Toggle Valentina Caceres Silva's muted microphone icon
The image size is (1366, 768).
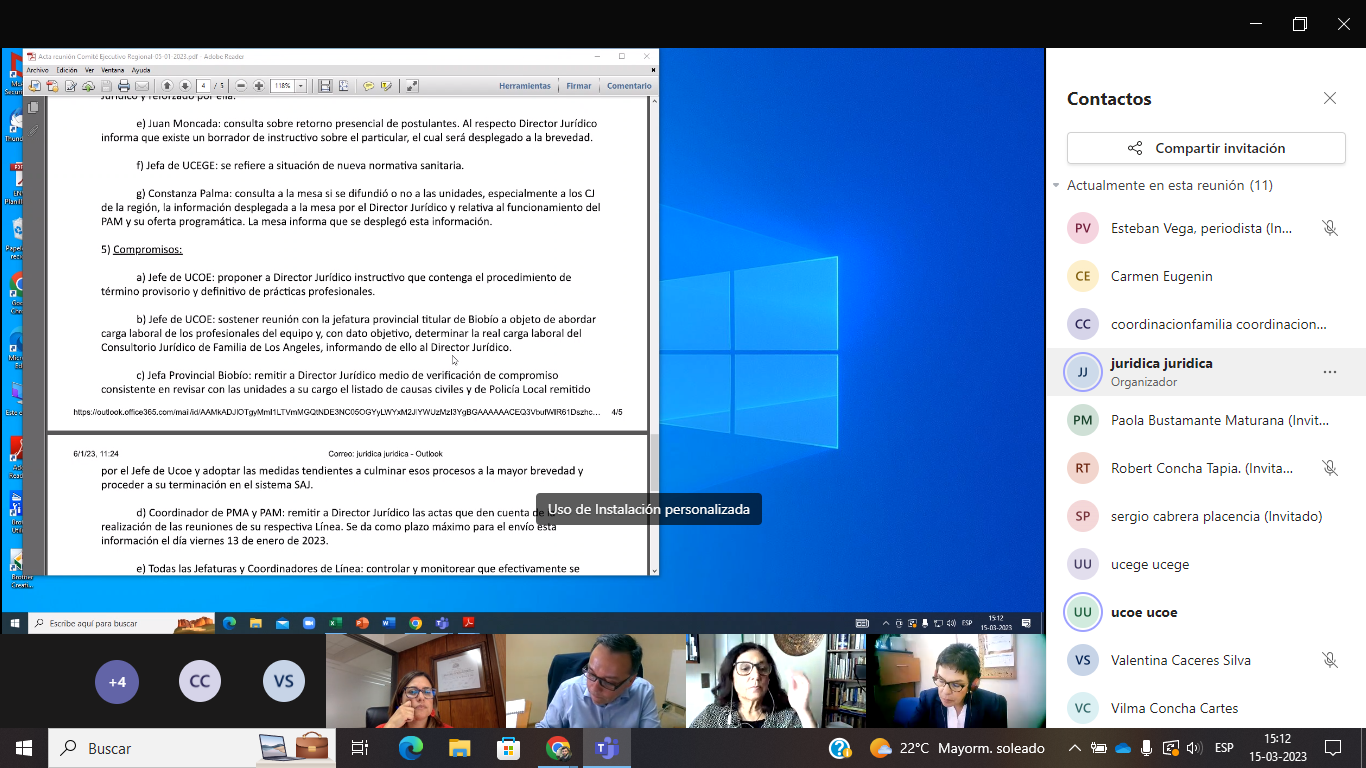1329,660
